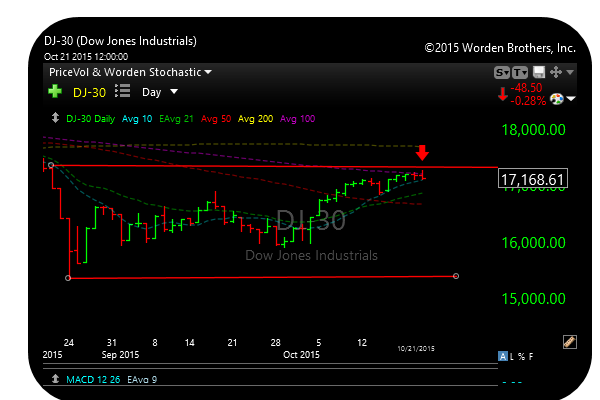This screenshot has height=400, width=600.
Task: Click the 10/21/2015 date marker on axis
Action: pos(416,349)
